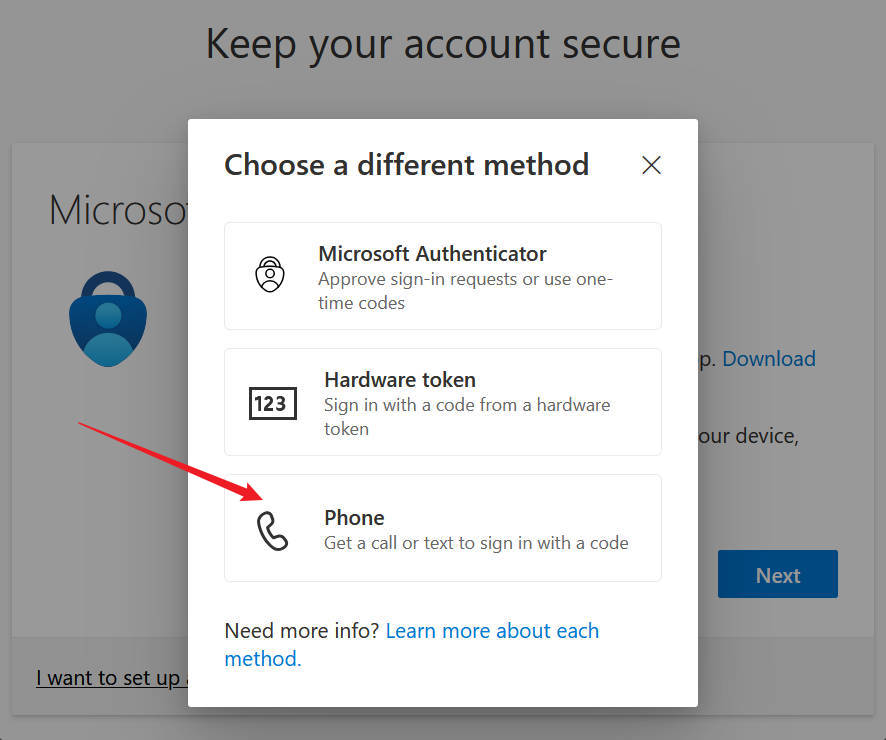Open the Download link behind the dialog
This screenshot has width=886, height=740.
(768, 359)
